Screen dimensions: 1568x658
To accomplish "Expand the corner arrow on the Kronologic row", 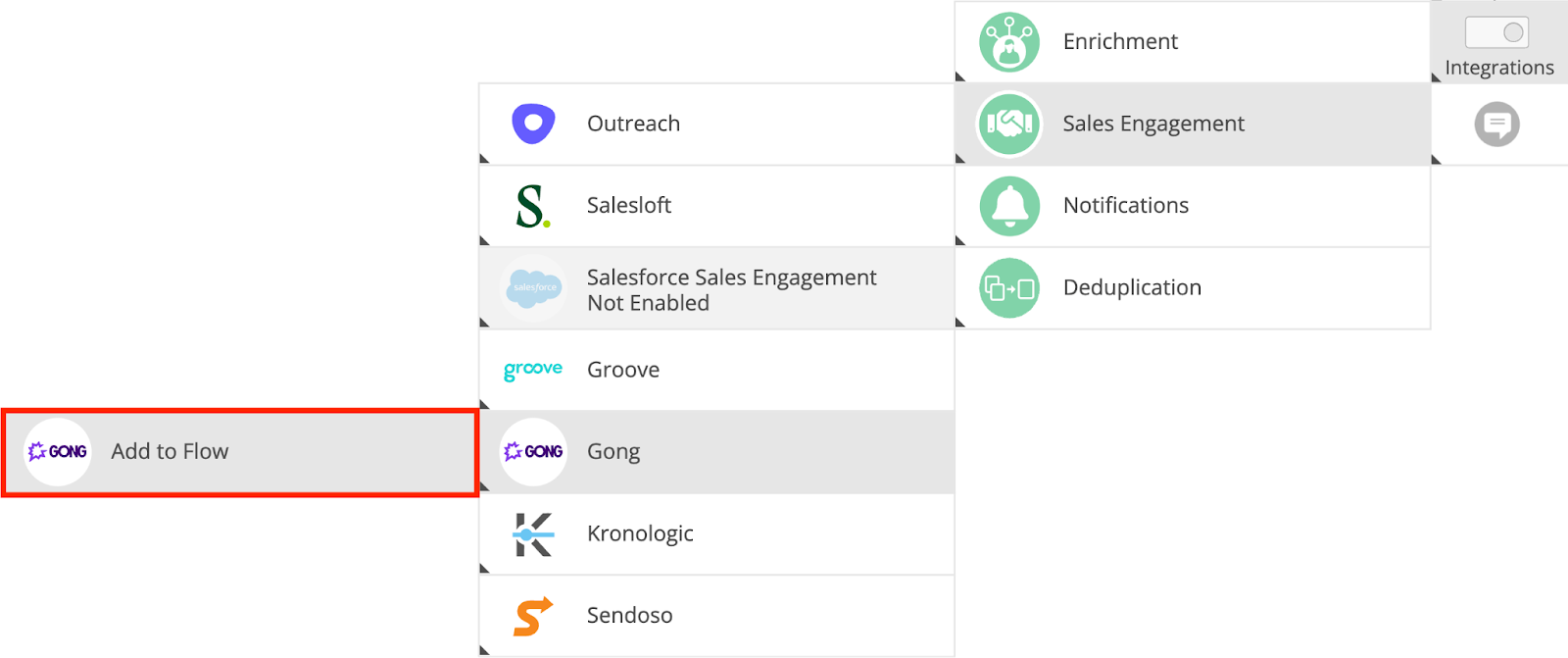I will click(x=483, y=570).
